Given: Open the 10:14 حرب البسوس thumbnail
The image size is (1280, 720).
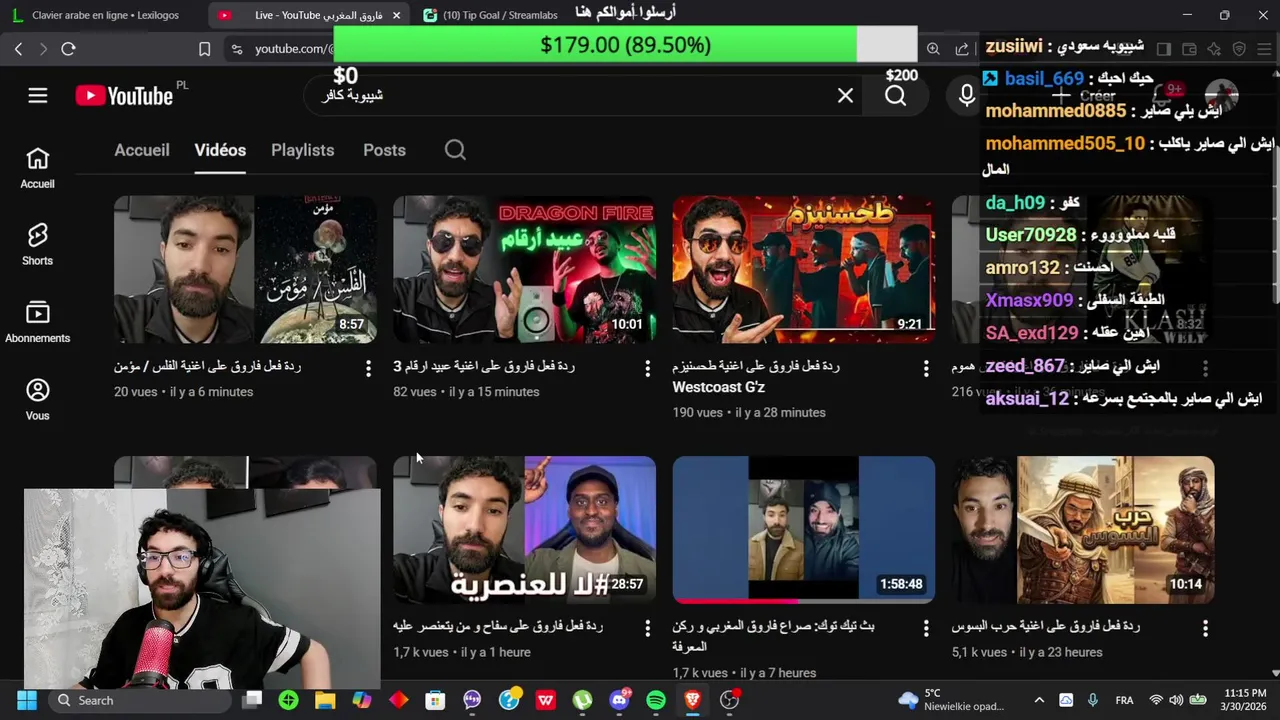Looking at the screenshot, I should point(1083,530).
